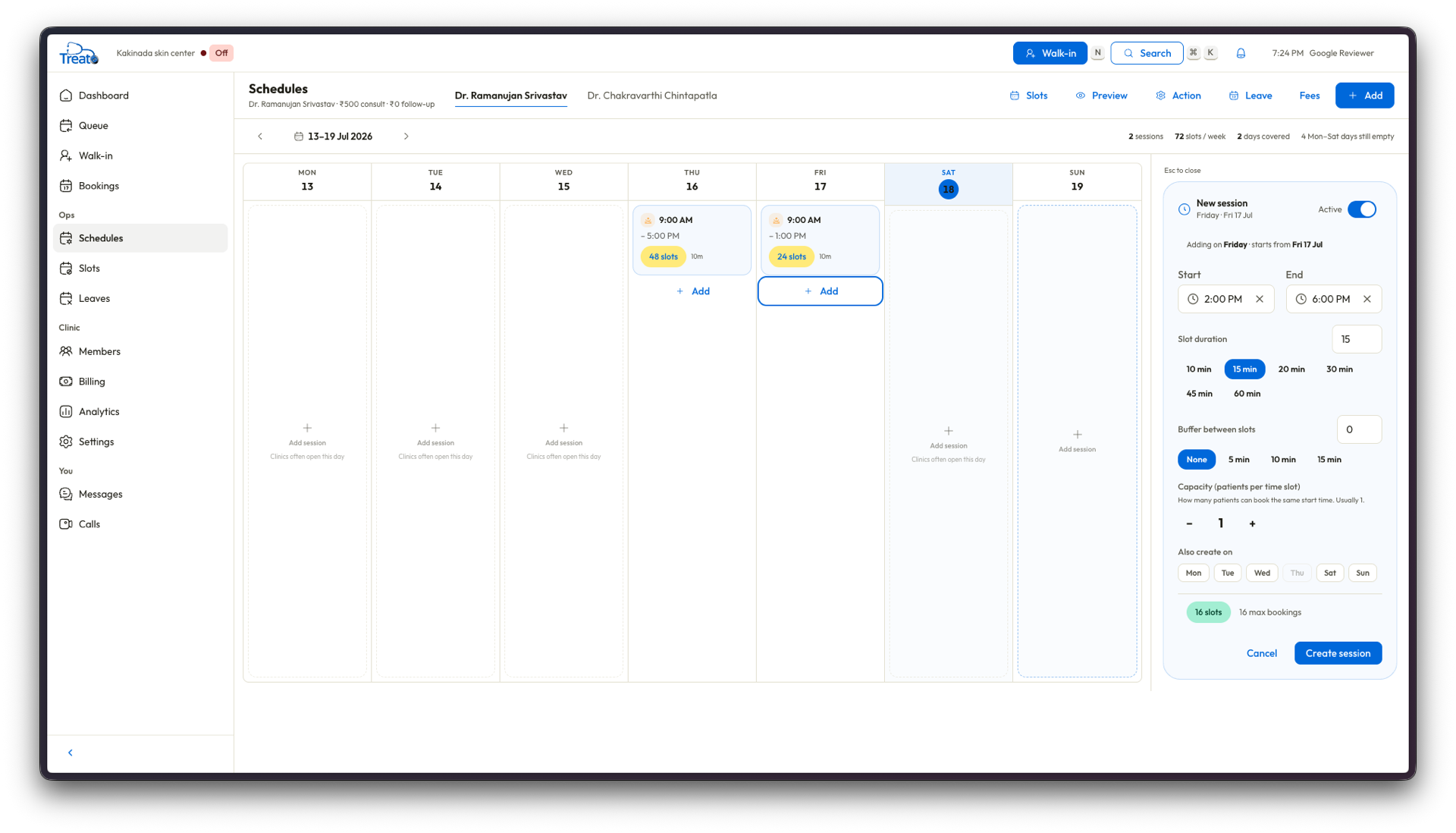Viewport: 1456px width, 833px height.
Task: Click the blue top Add button
Action: click(x=1364, y=96)
